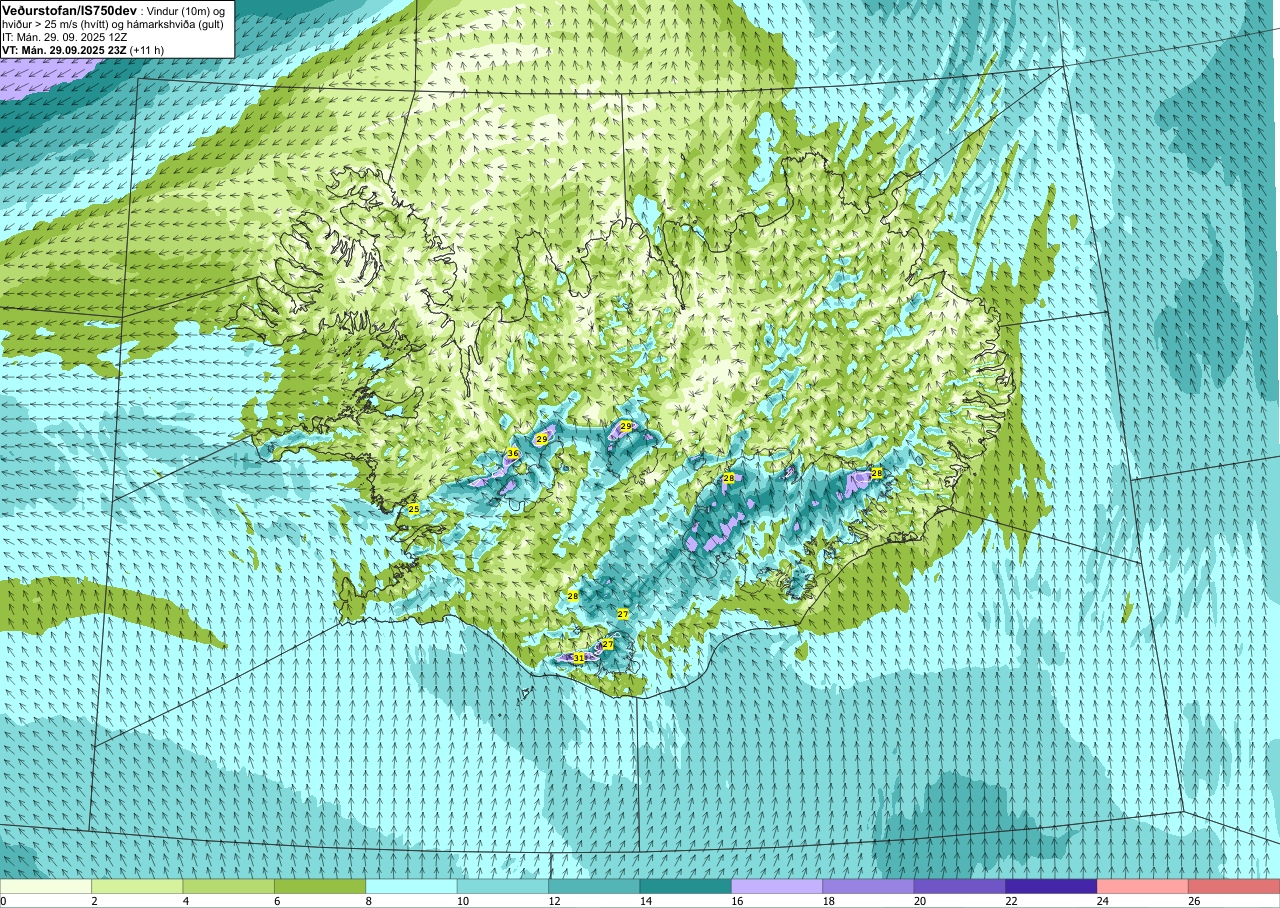Click the "Veðurstofan/IS750dev" title text

click(x=69, y=10)
